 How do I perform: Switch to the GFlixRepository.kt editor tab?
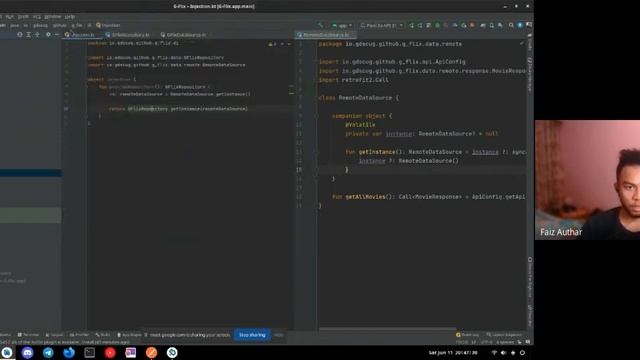128,35
